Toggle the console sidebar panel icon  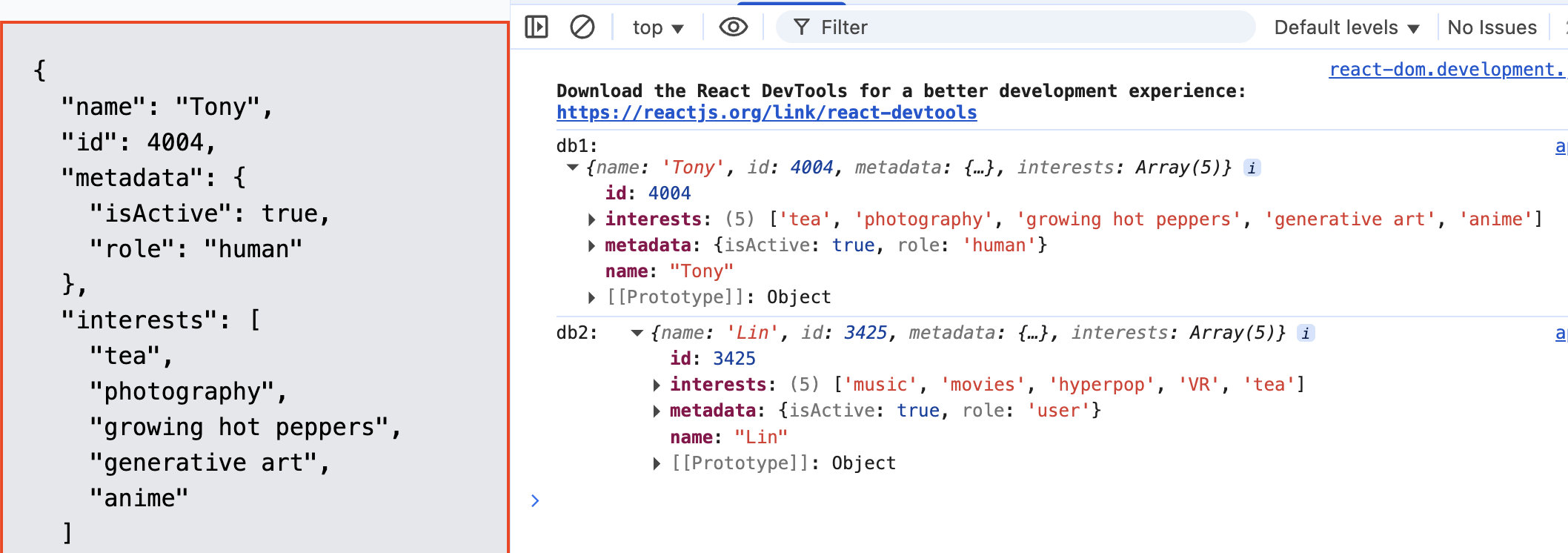(x=536, y=27)
